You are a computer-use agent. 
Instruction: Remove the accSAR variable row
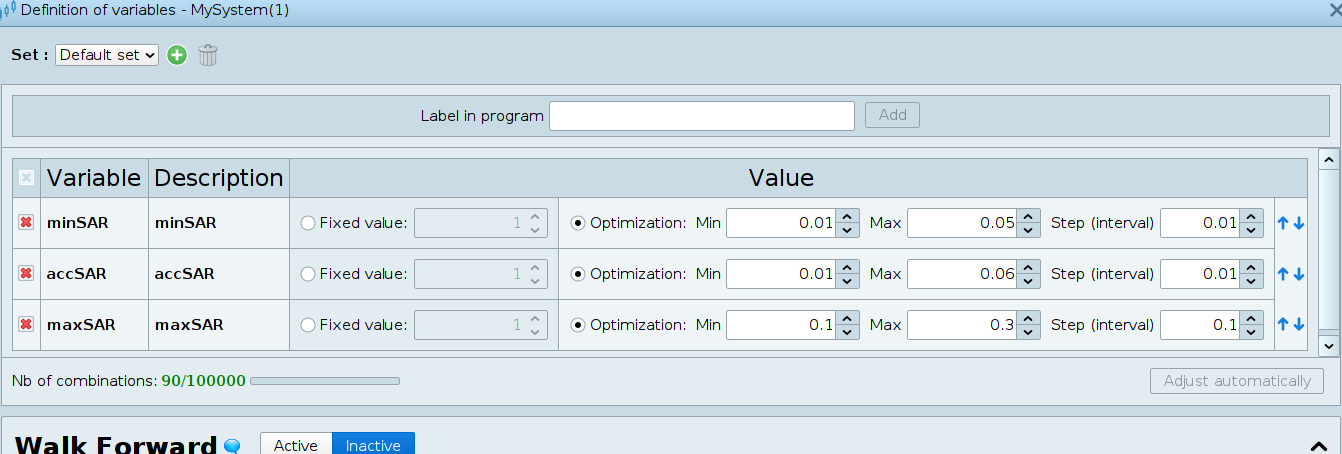coord(26,274)
